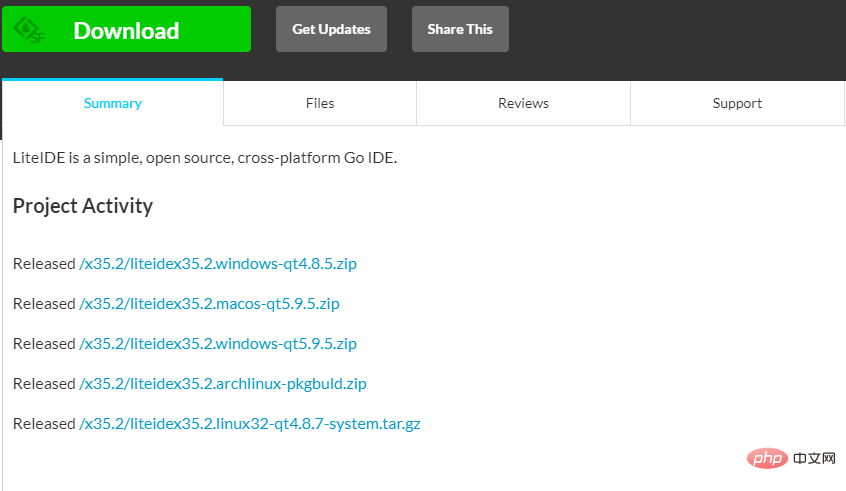Switch to the Summary tab
Image resolution: width=846 pixels, height=491 pixels.
113,103
